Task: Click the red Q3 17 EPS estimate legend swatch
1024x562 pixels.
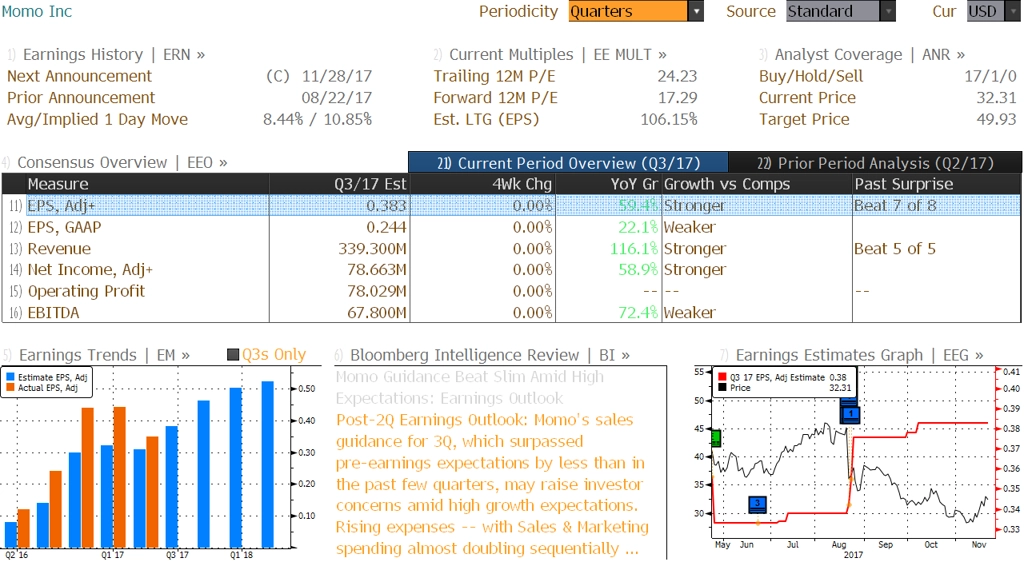Action: tap(722, 377)
